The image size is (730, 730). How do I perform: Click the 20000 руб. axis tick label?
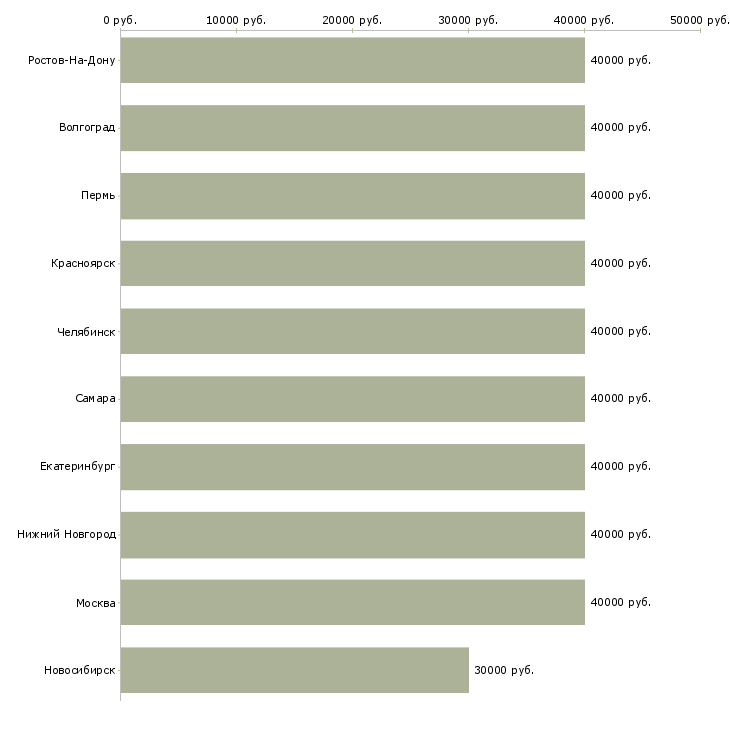pos(352,20)
